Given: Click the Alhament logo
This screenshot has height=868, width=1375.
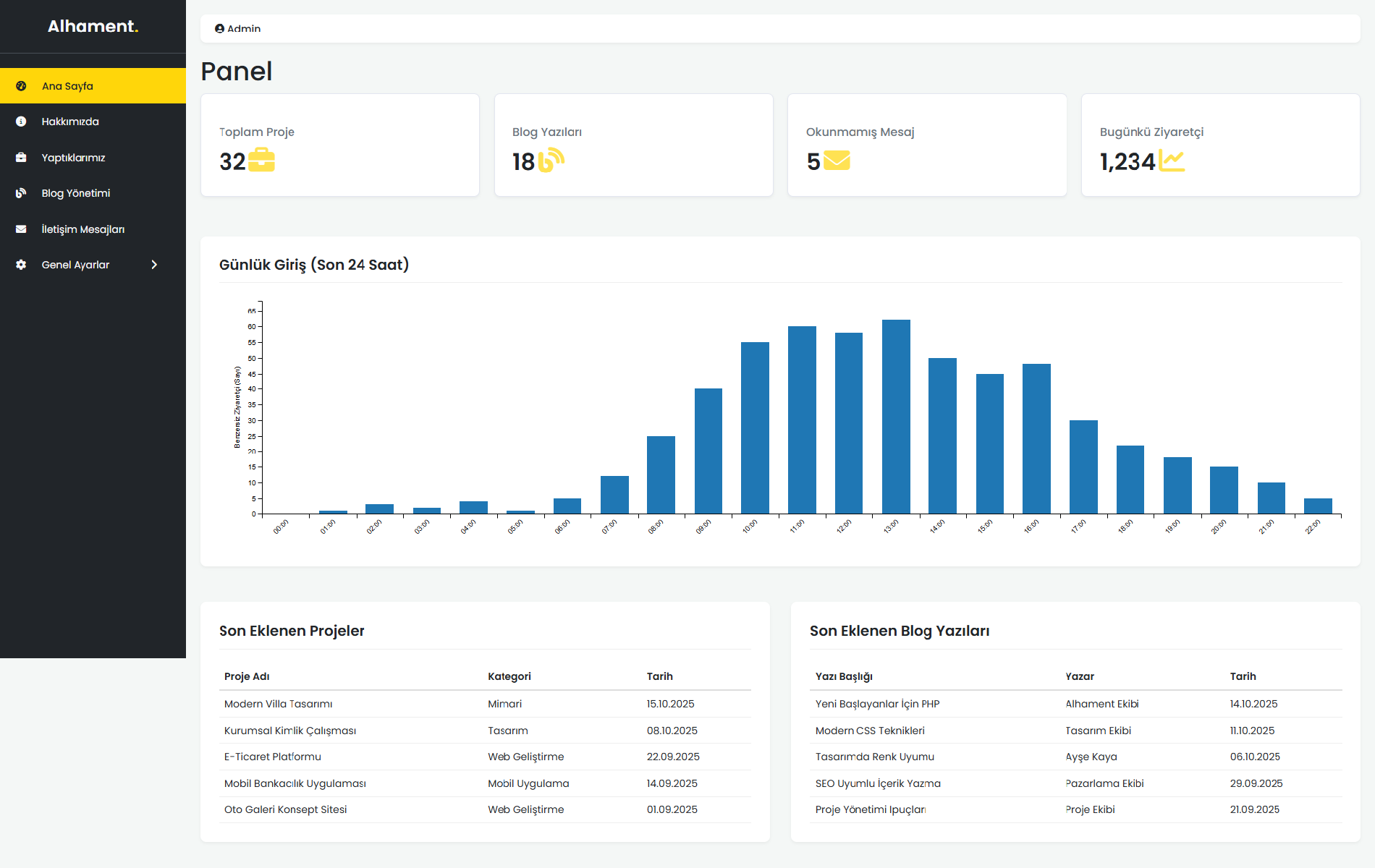Looking at the screenshot, I should click(x=93, y=27).
